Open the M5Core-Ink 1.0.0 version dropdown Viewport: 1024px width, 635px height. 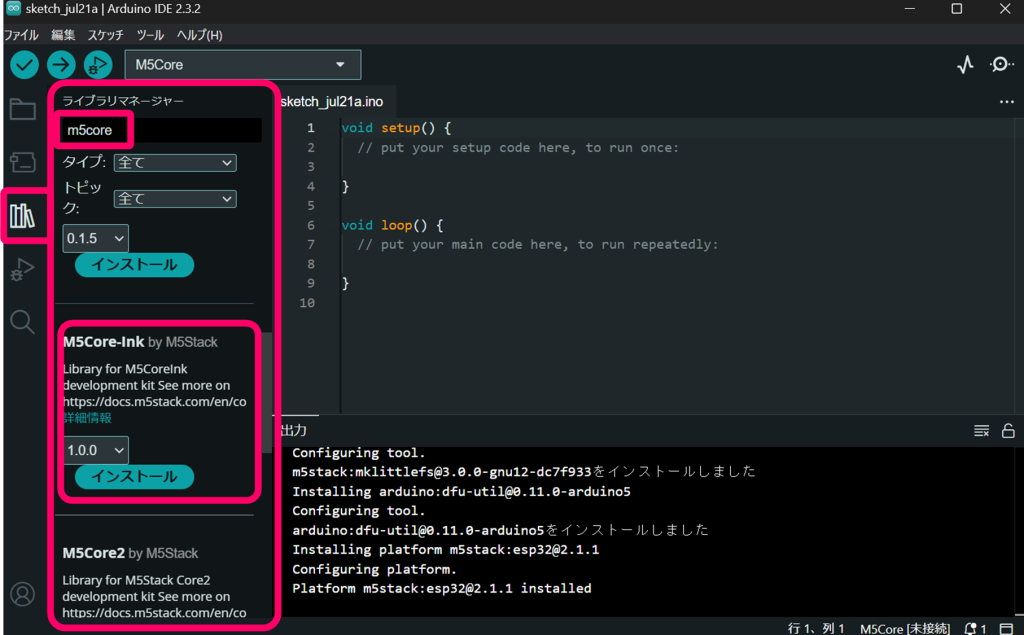(95, 450)
